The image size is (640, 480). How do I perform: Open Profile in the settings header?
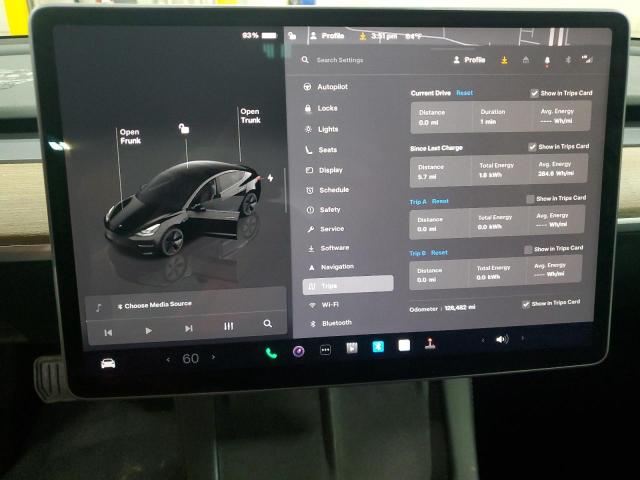pos(469,60)
